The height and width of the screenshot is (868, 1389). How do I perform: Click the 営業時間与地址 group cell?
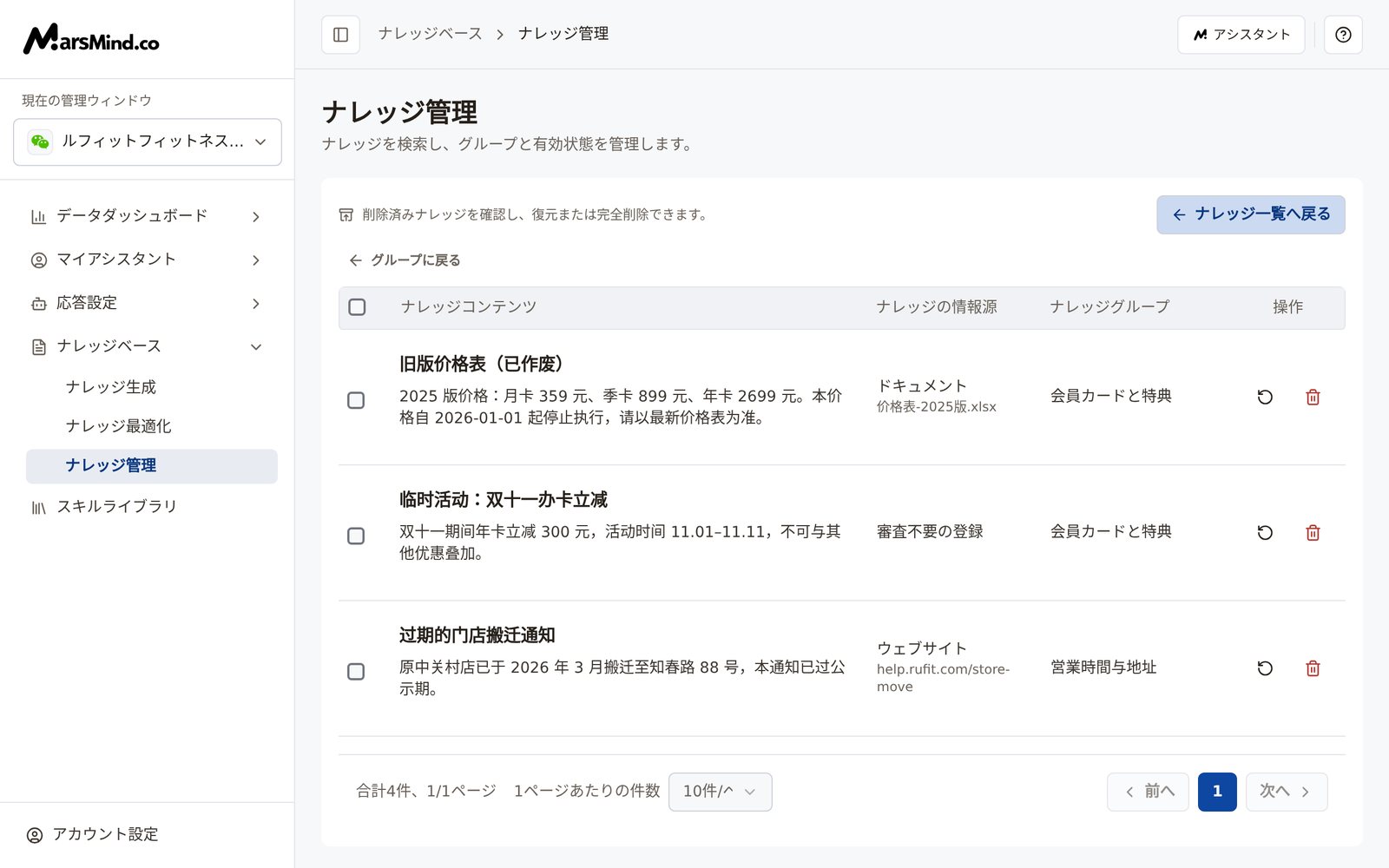coord(1103,667)
